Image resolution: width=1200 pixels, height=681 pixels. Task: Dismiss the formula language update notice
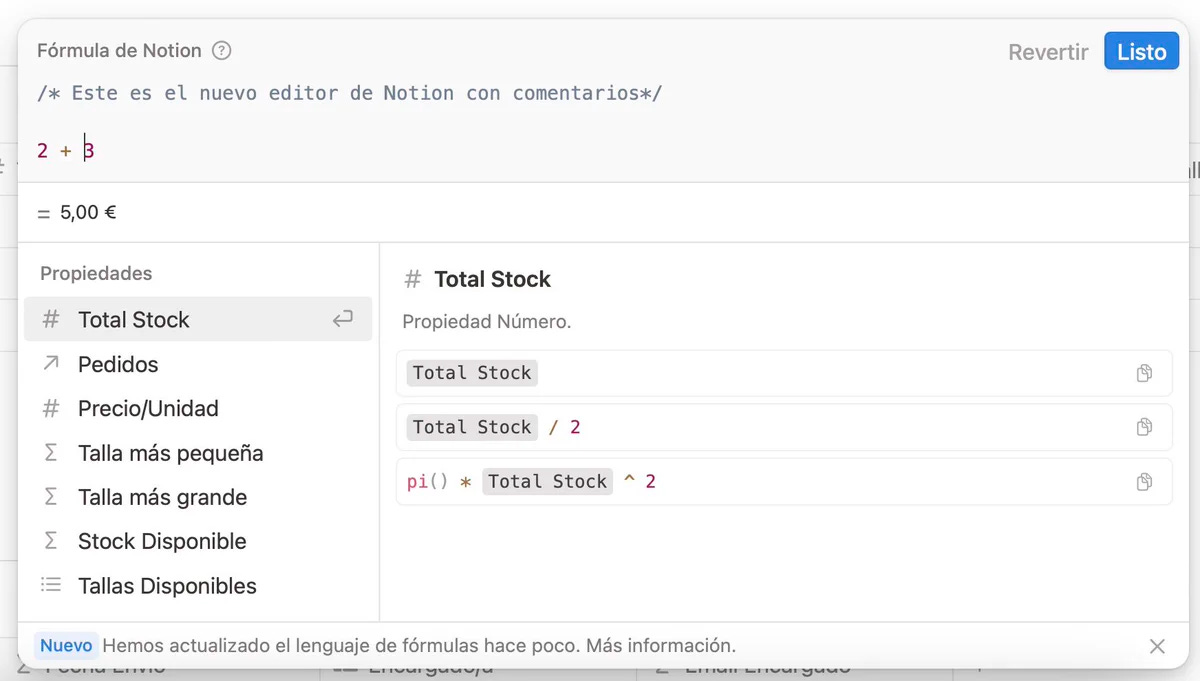(x=1157, y=646)
